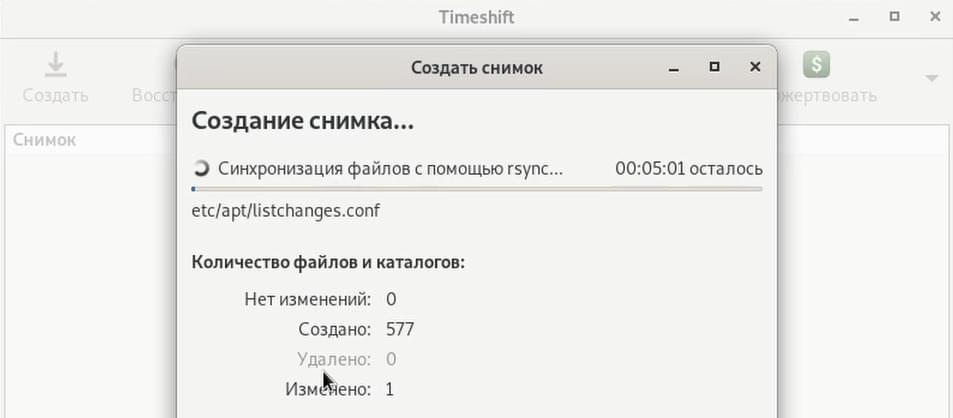The image size is (953, 418).
Task: Click the snapshot creation progress bar
Action: pyautogui.click(x=476, y=189)
